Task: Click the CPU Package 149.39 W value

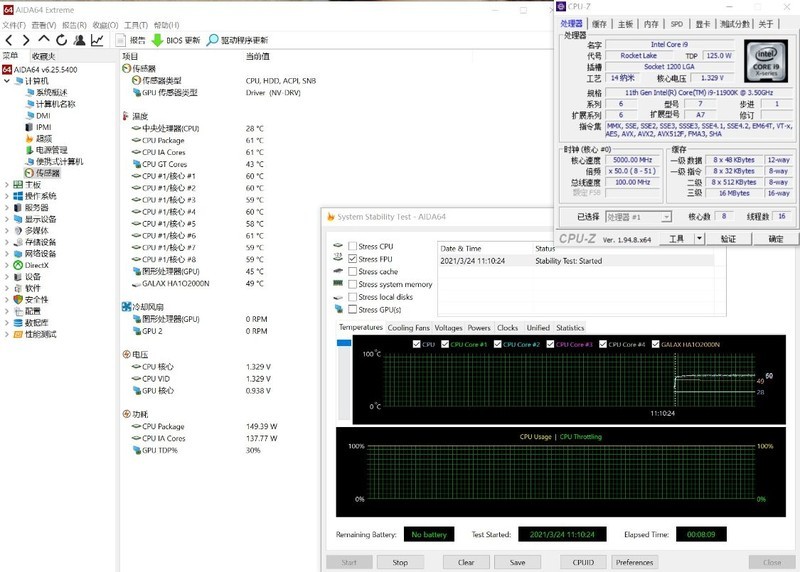Action: coord(261,426)
